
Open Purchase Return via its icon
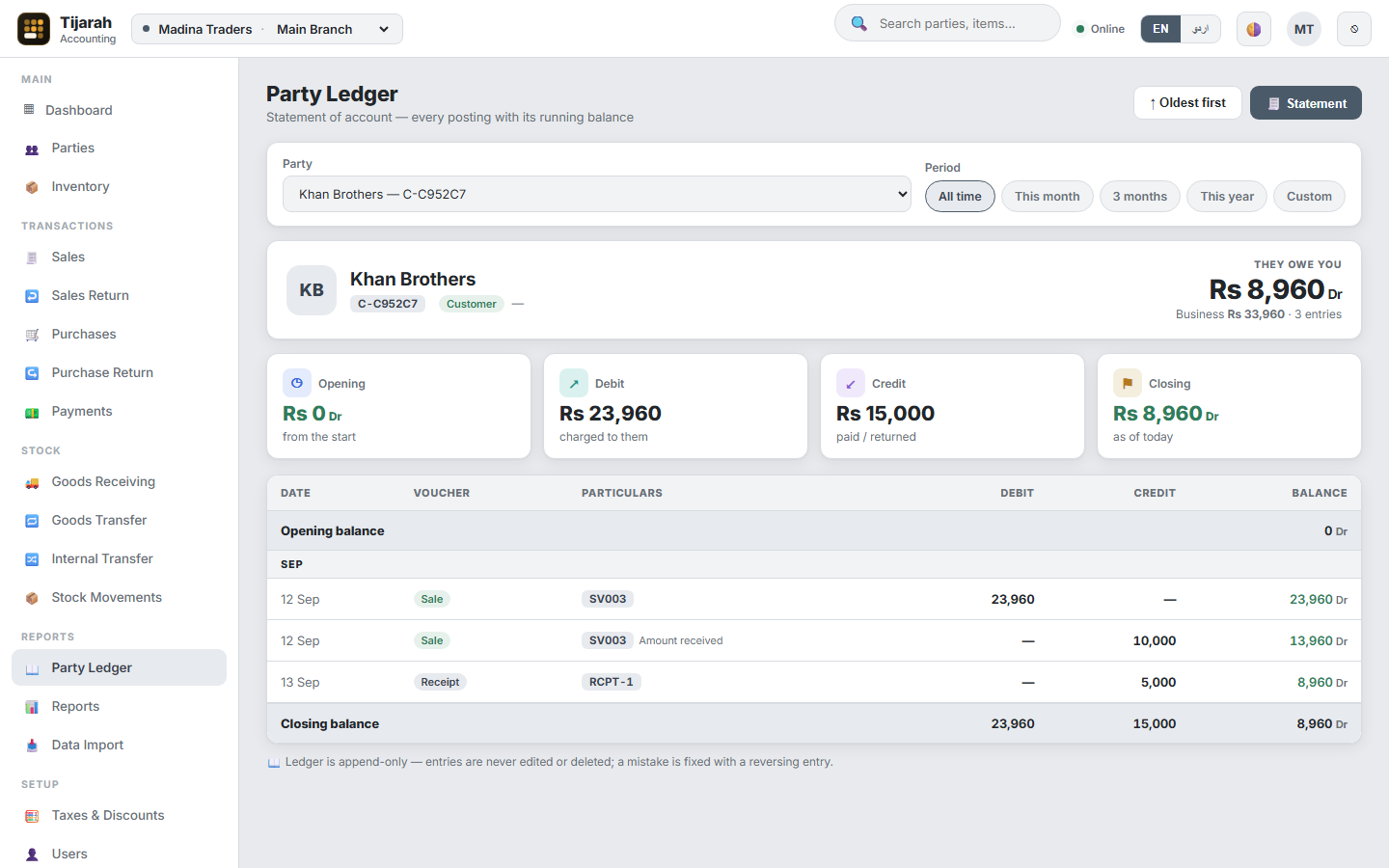(32, 373)
